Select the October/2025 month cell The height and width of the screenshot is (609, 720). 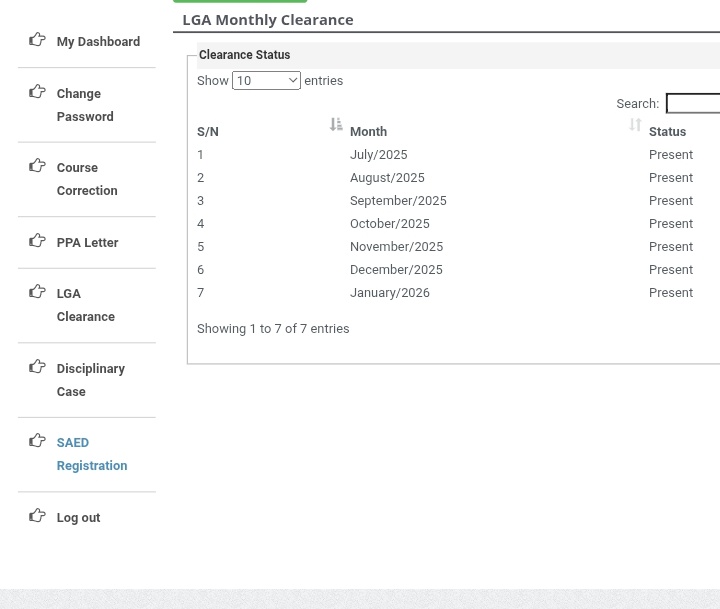point(390,224)
